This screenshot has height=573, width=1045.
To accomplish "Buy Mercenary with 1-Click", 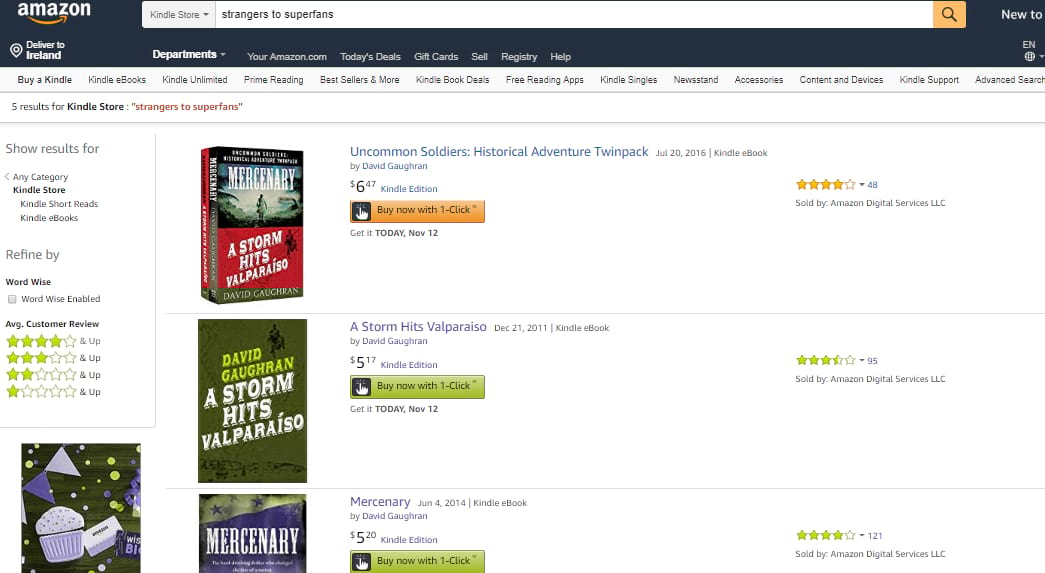I will (417, 562).
